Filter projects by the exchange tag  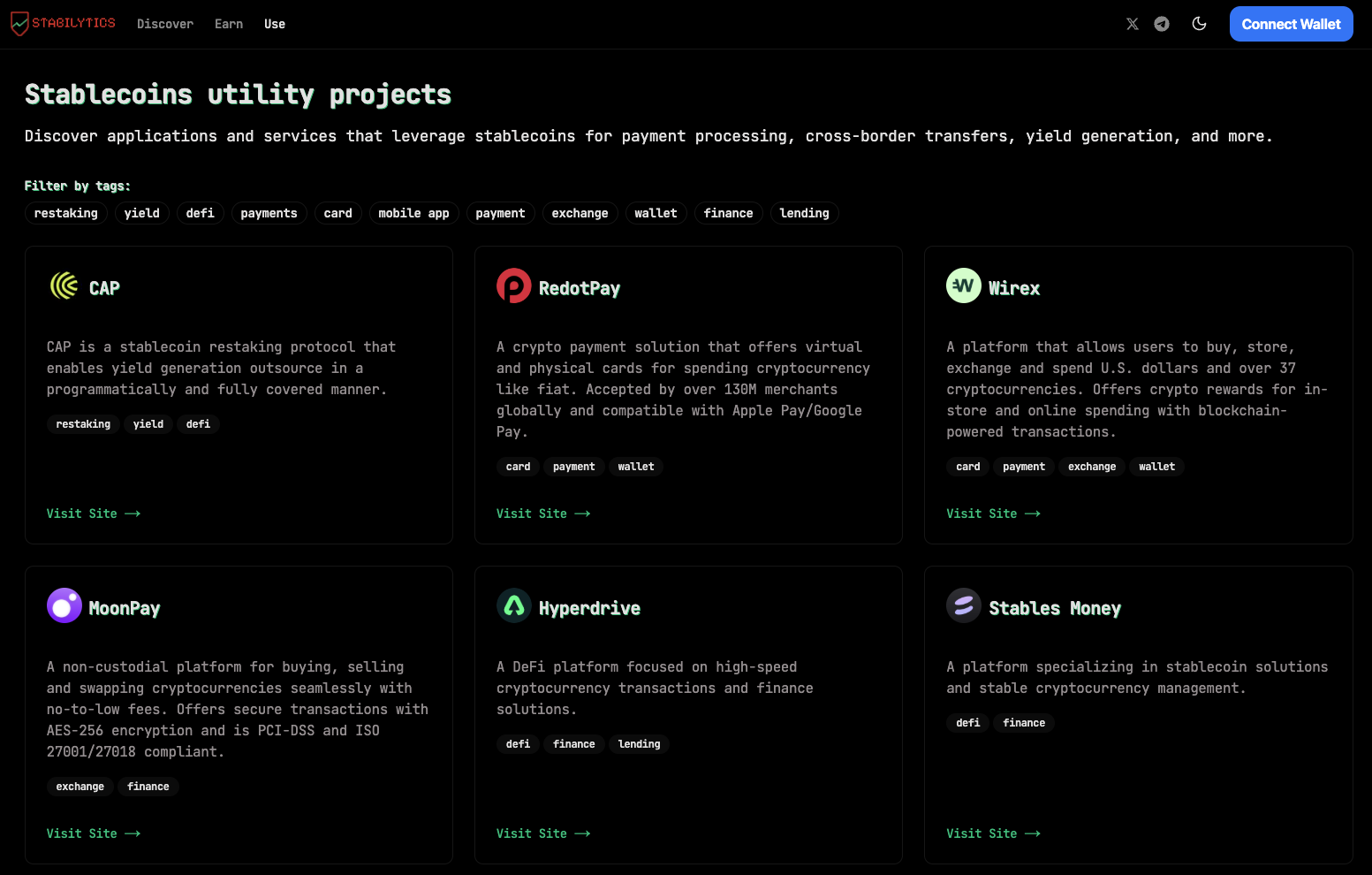pyautogui.click(x=580, y=213)
